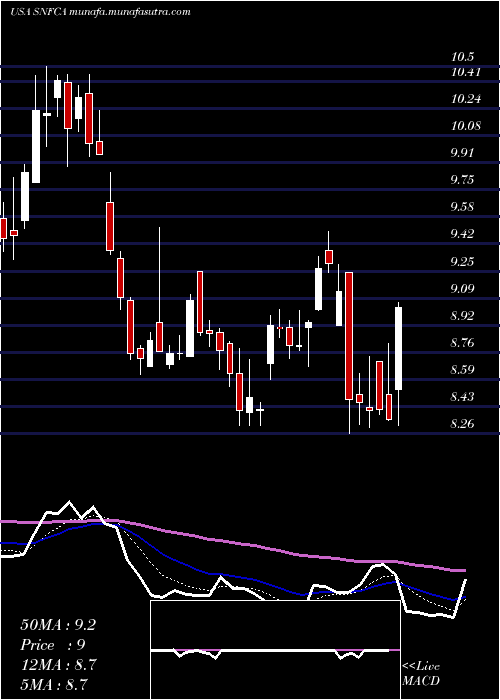Click the 12MA : 8.7 reading
The width and height of the screenshot is (500, 700).
tap(58, 665)
